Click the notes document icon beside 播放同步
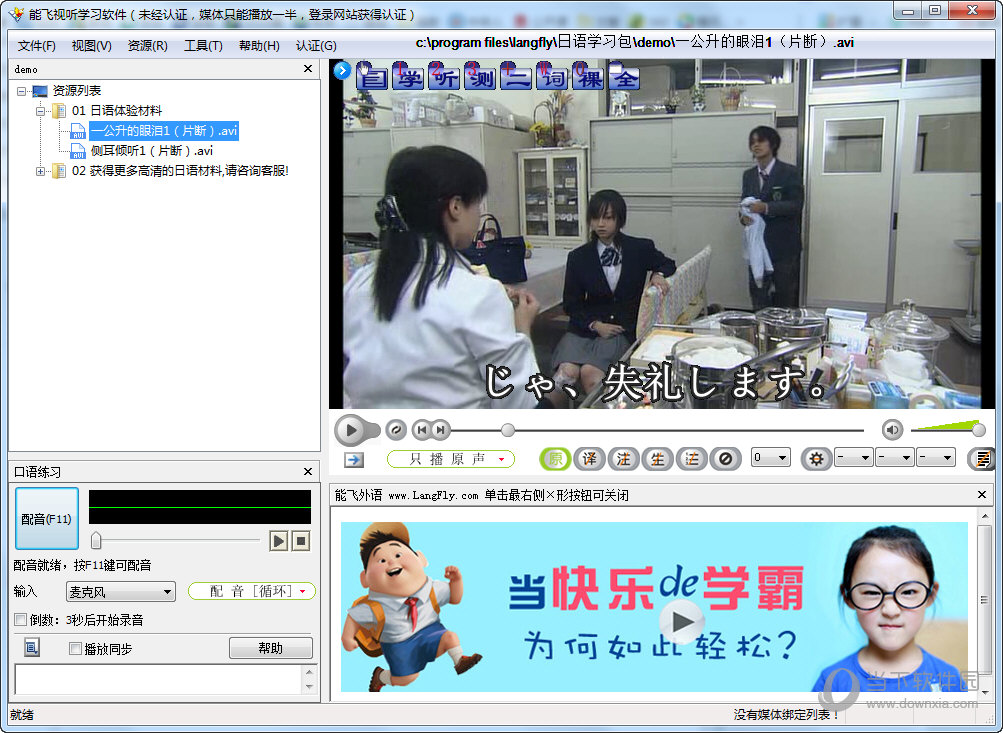This screenshot has width=1003, height=733. tap(31, 647)
